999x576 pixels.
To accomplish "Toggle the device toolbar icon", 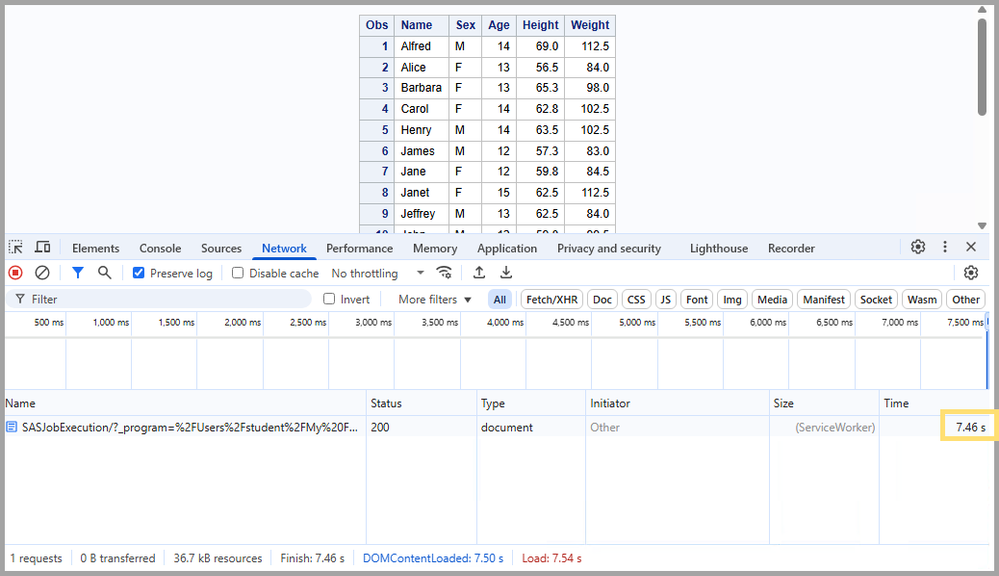I will (x=43, y=248).
